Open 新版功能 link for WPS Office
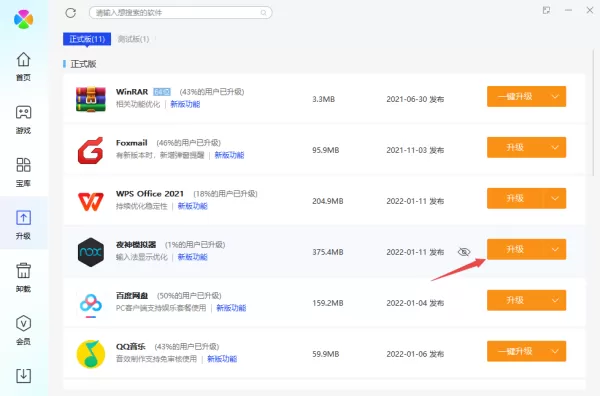This screenshot has height=396, width=600. pos(192,206)
